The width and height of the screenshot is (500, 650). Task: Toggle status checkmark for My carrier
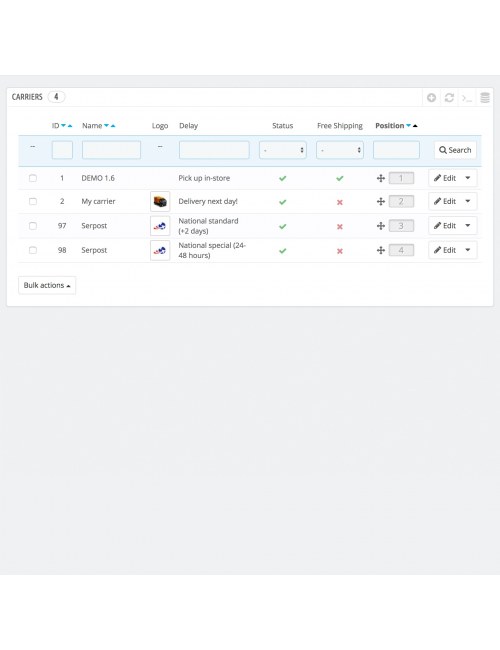[283, 202]
